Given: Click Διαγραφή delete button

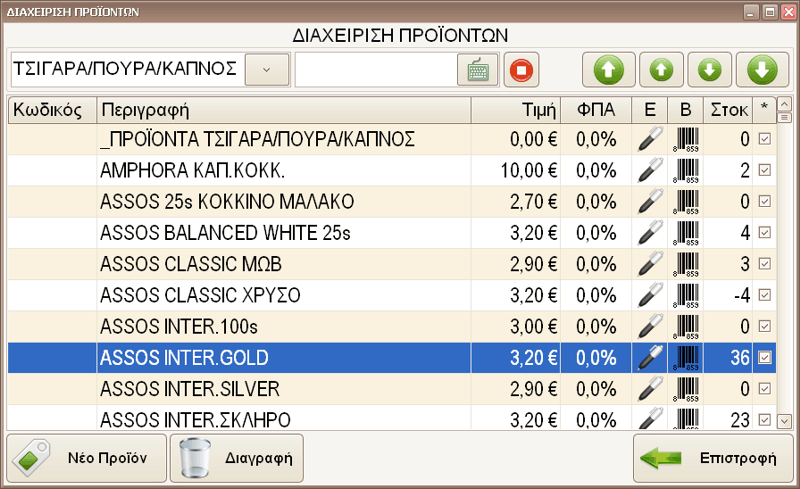Looking at the screenshot, I should tap(237, 458).
